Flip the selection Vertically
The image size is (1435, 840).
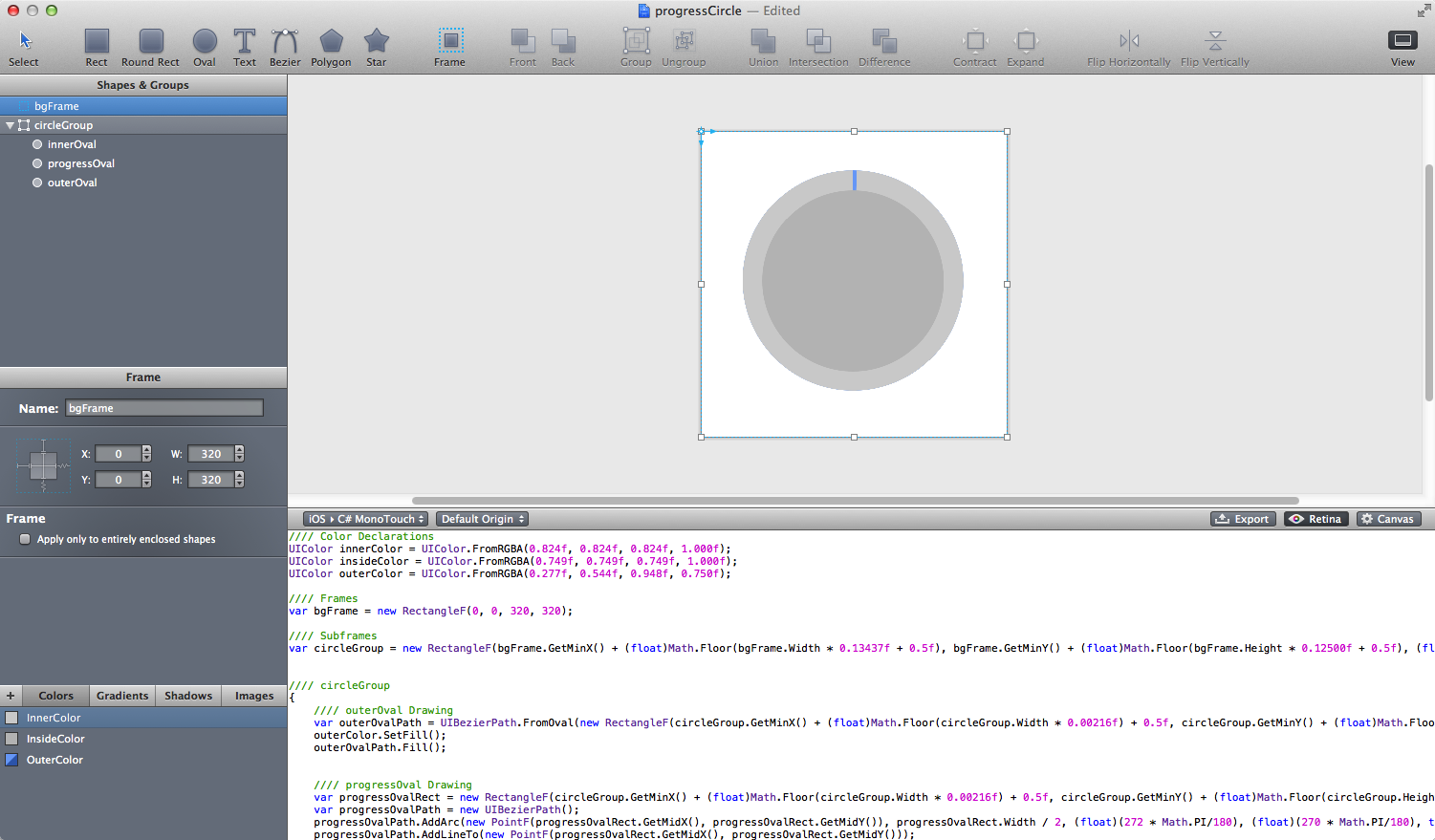tap(1215, 48)
